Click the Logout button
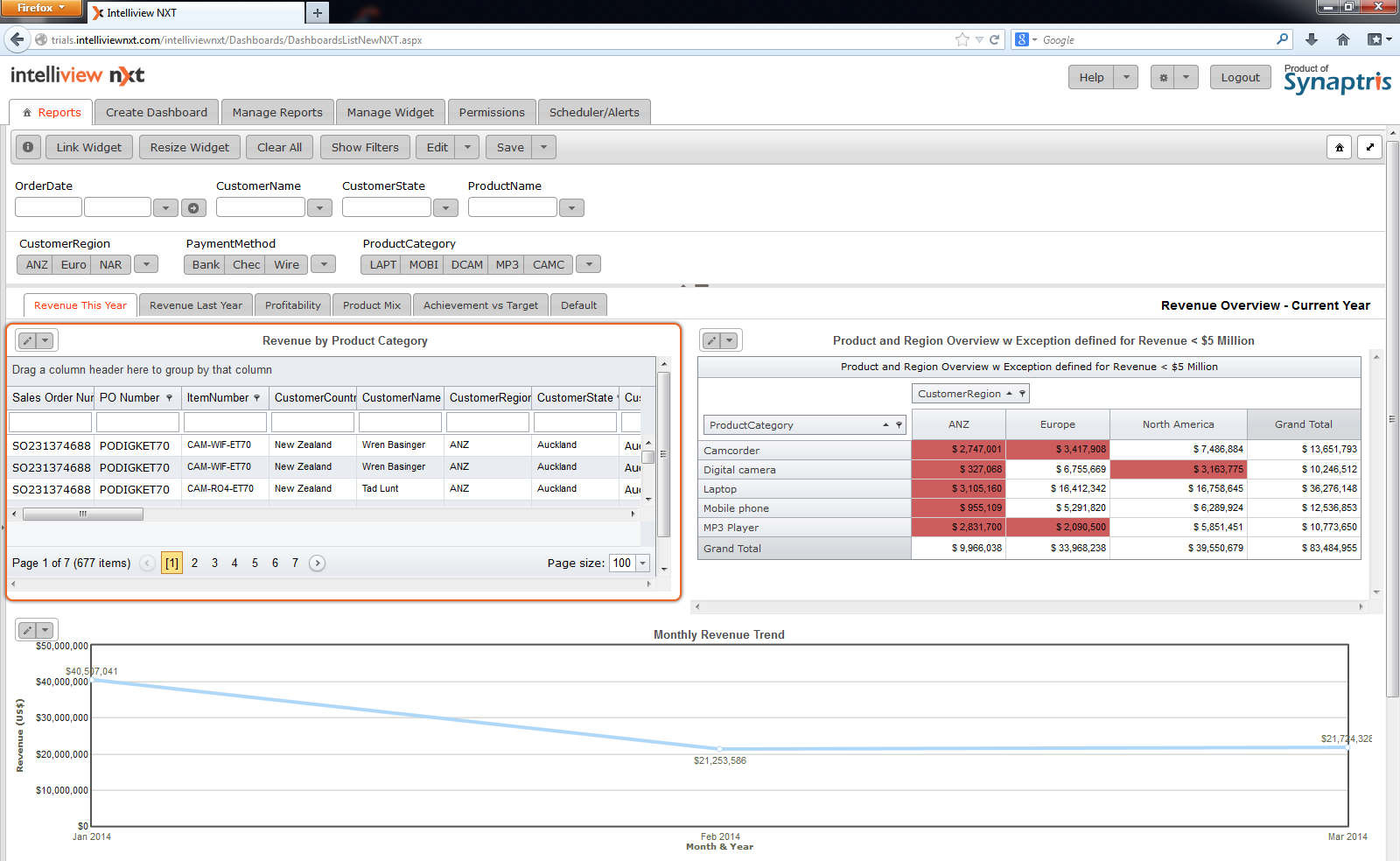The height and width of the screenshot is (861, 1400). [x=1240, y=77]
